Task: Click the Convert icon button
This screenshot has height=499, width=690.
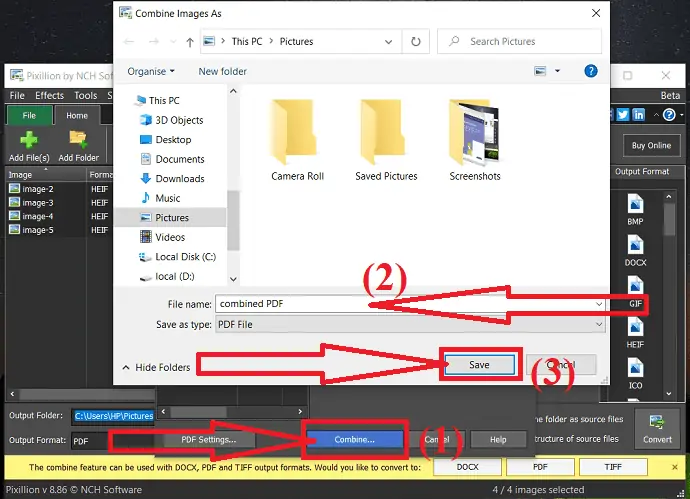Action: 657,429
